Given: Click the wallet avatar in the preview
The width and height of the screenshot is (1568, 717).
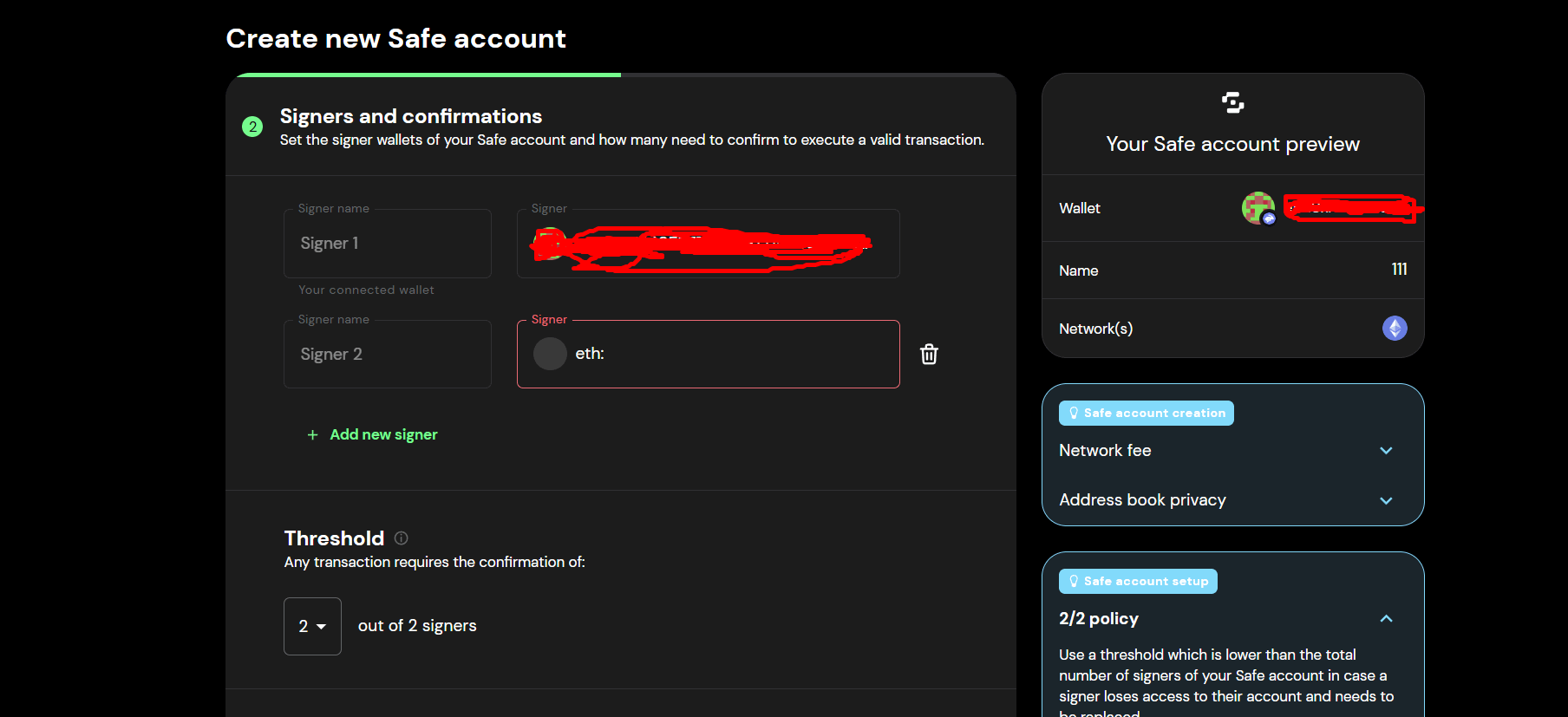Looking at the screenshot, I should 1258,208.
